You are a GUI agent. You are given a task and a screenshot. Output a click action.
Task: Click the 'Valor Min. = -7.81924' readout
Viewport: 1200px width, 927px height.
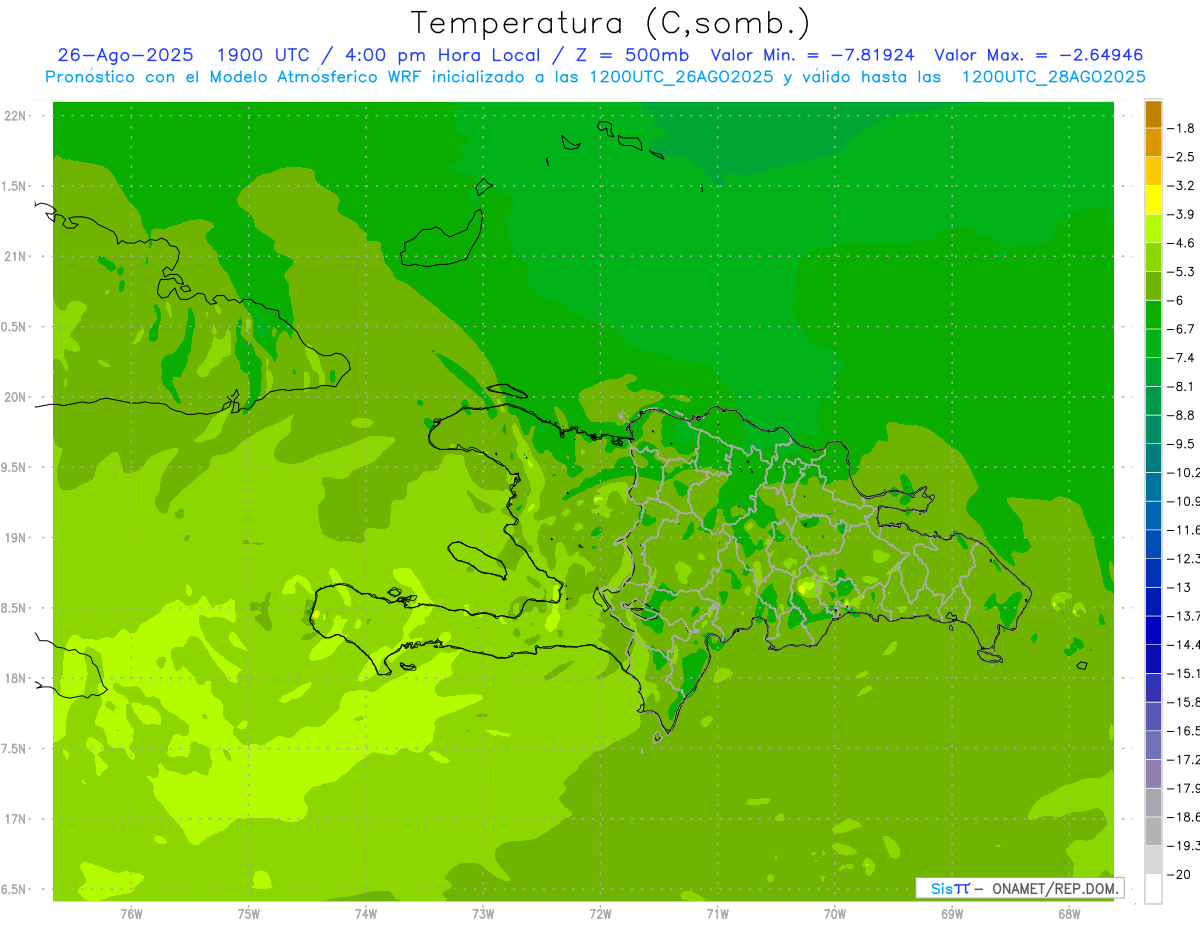coord(812,55)
